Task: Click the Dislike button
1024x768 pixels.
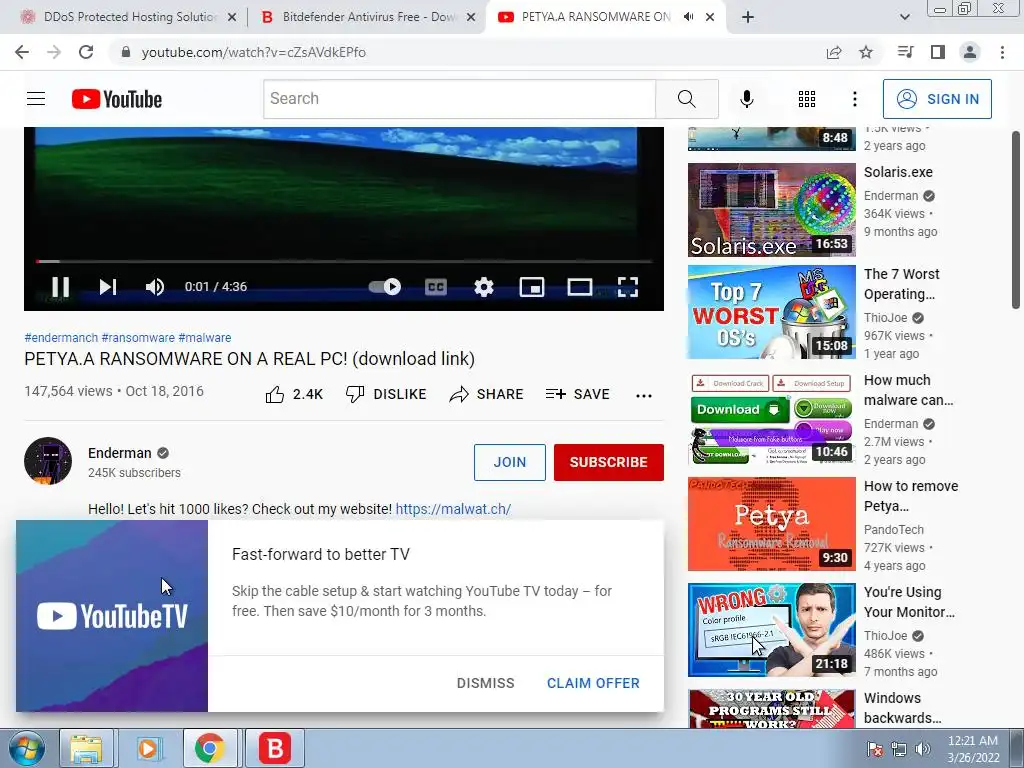Action: 386,394
